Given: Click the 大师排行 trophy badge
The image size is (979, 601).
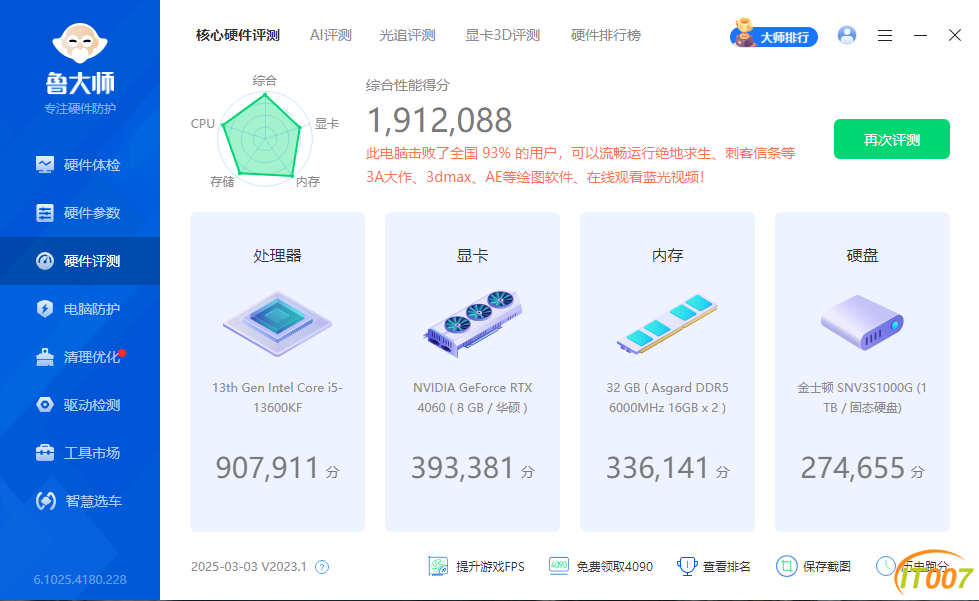Looking at the screenshot, I should [774, 36].
